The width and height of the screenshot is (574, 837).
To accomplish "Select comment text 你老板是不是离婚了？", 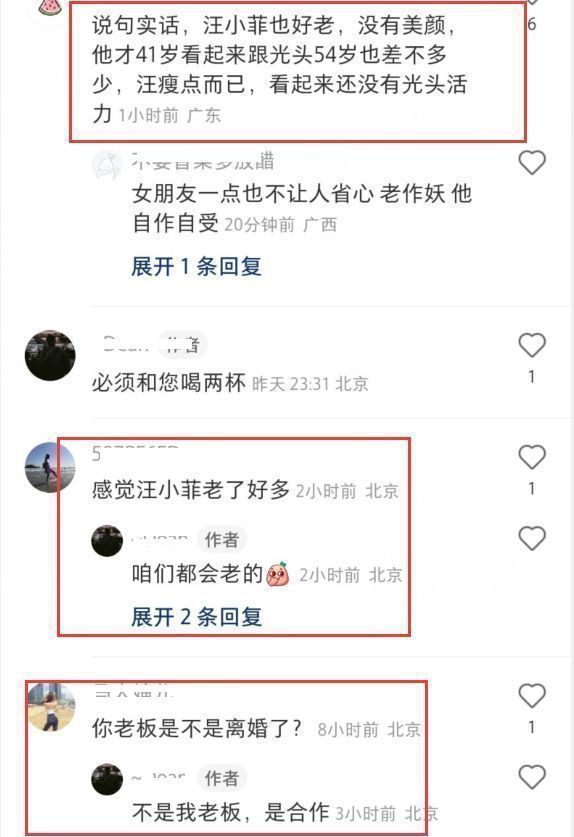I will (196, 729).
